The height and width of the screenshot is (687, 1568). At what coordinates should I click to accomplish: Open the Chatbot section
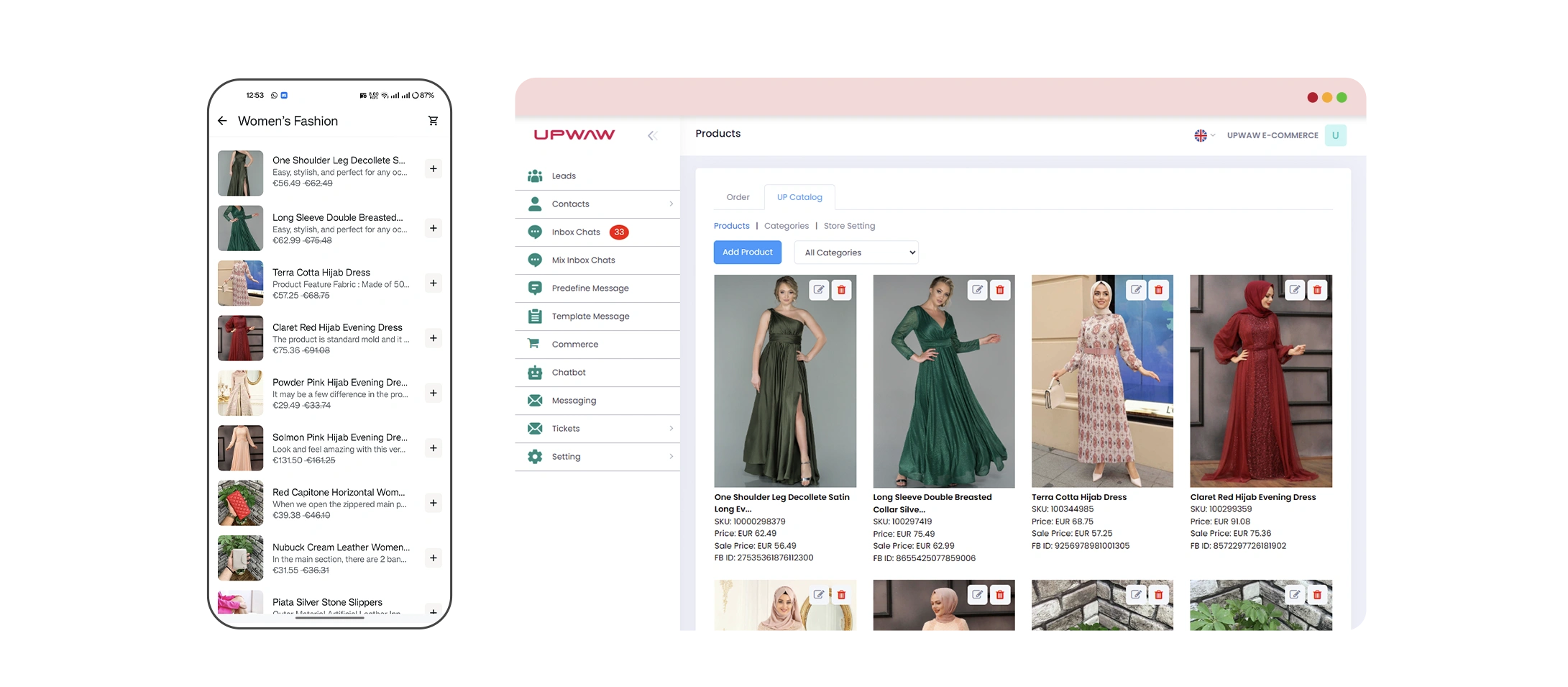569,372
